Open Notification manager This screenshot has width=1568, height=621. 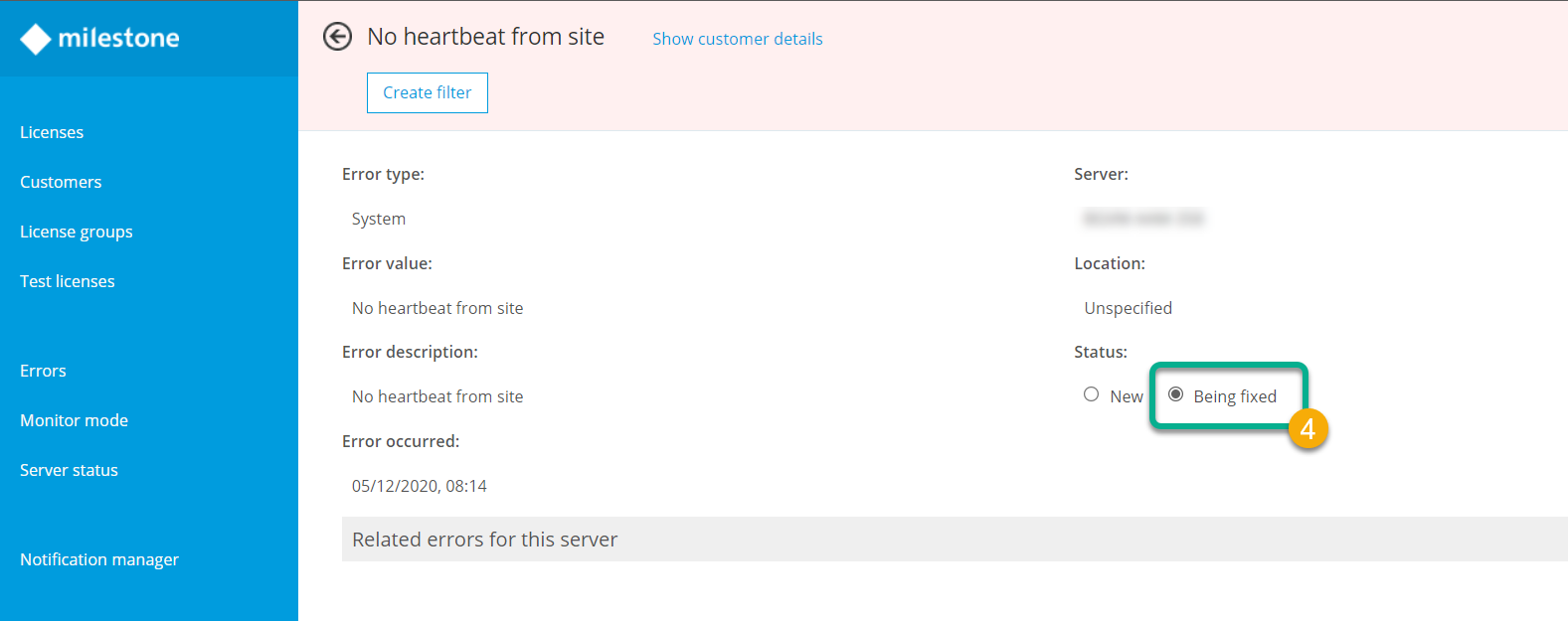tap(99, 559)
